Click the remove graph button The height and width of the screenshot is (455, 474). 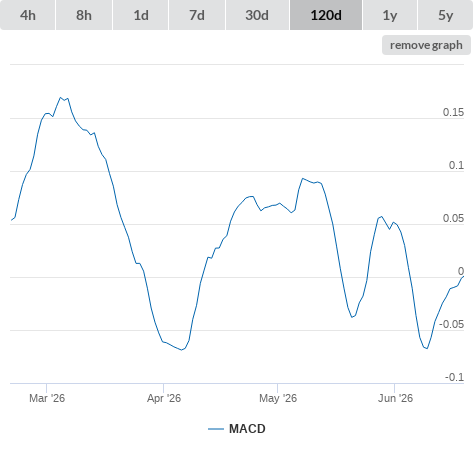click(426, 45)
